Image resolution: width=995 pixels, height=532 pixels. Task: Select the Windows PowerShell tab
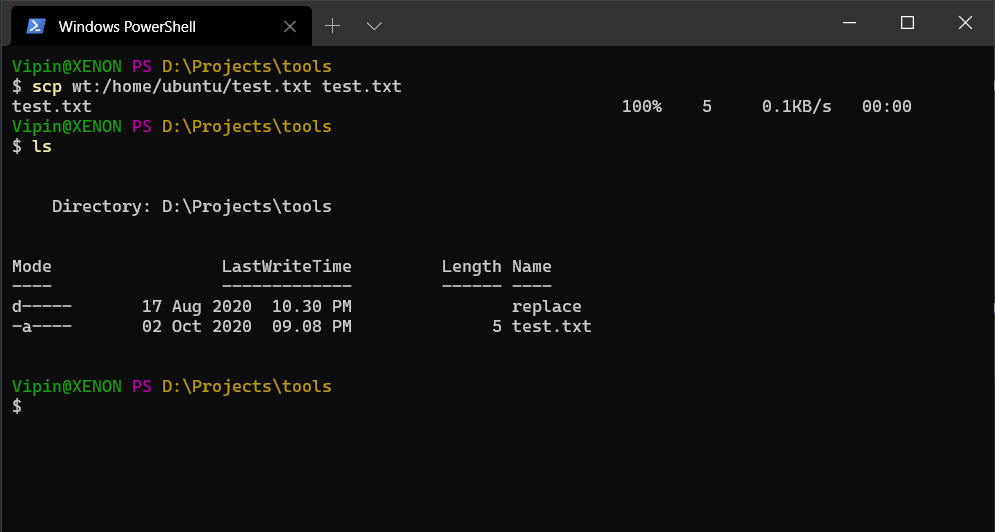161,26
